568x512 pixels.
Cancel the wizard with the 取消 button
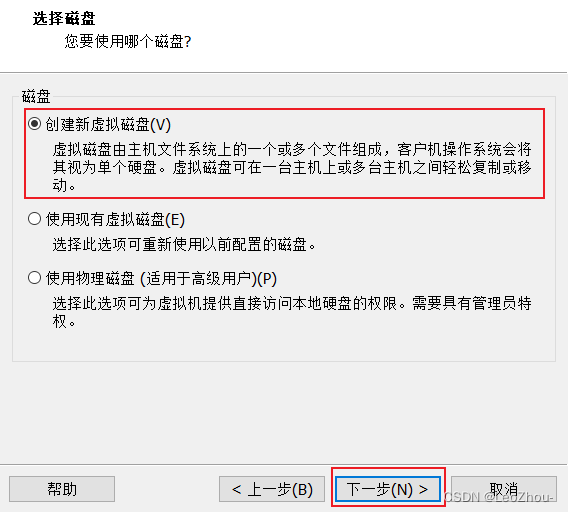[x=504, y=489]
